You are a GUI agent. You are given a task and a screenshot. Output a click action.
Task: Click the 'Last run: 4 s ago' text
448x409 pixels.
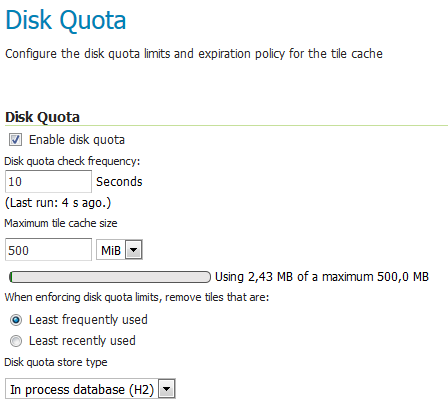click(58, 203)
